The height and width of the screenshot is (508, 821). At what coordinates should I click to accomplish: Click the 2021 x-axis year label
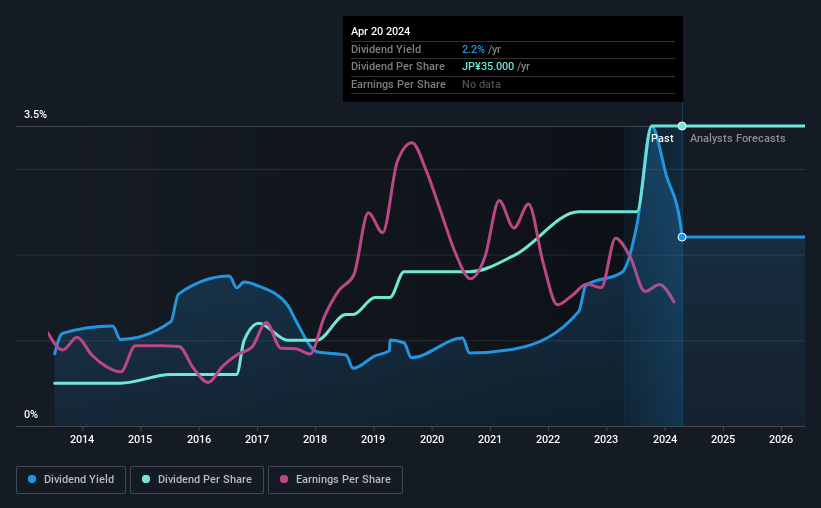pos(490,439)
